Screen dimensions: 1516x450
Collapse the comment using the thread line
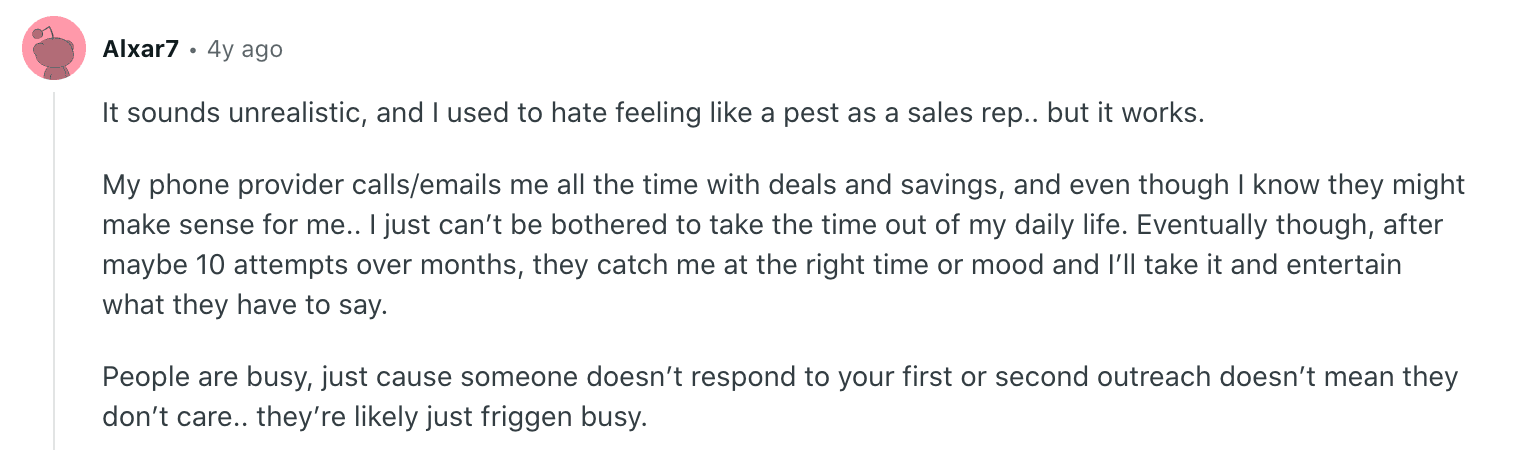point(54,270)
